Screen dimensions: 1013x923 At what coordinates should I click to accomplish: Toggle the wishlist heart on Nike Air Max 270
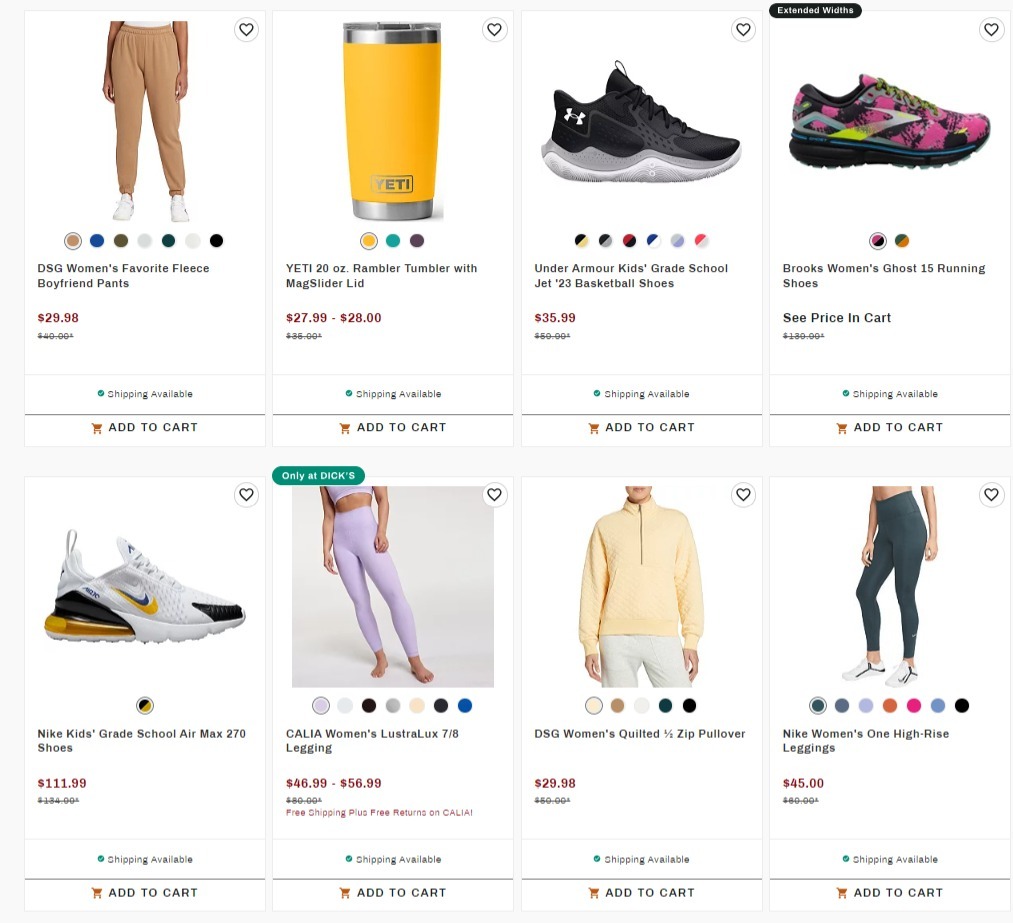click(x=246, y=494)
